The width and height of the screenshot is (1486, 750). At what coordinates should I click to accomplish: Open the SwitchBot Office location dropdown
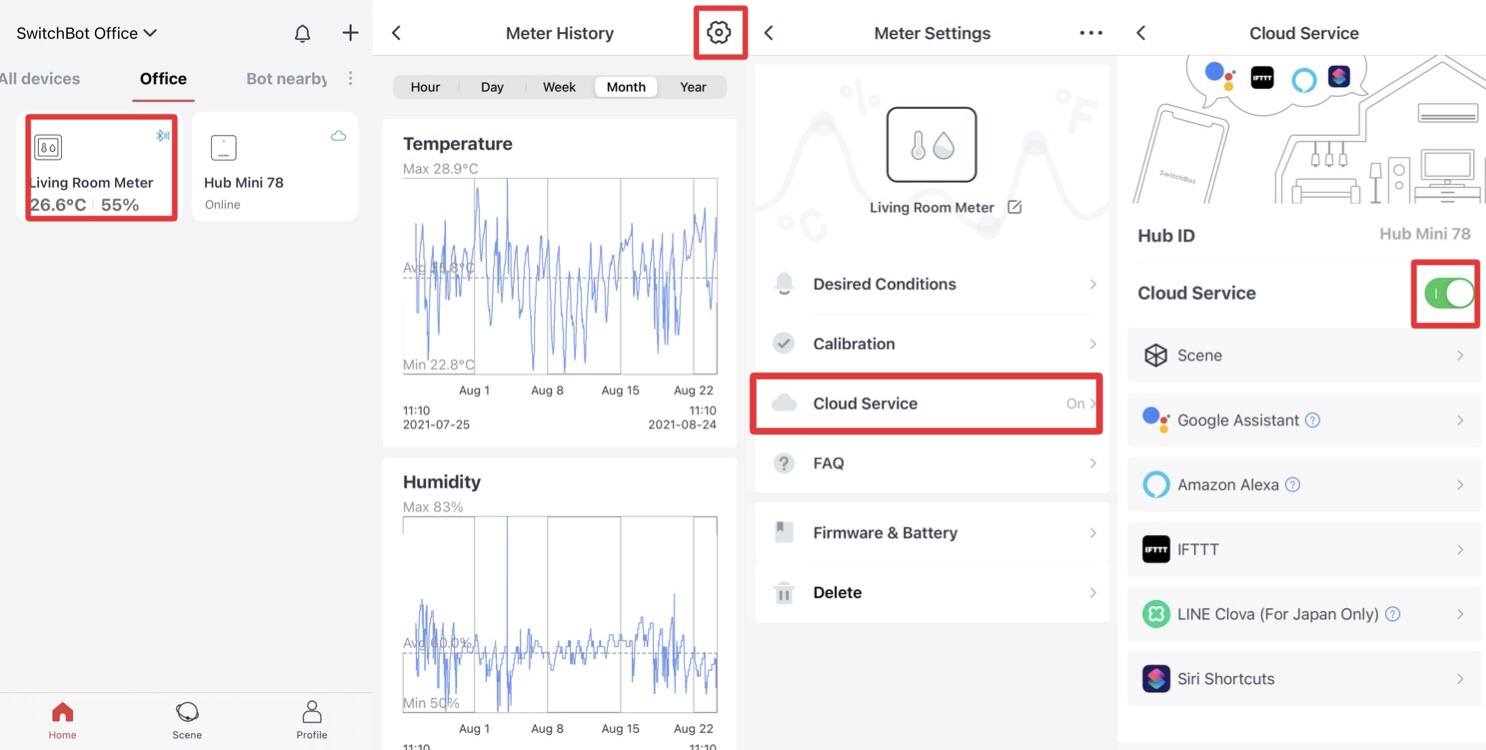pyautogui.click(x=87, y=33)
